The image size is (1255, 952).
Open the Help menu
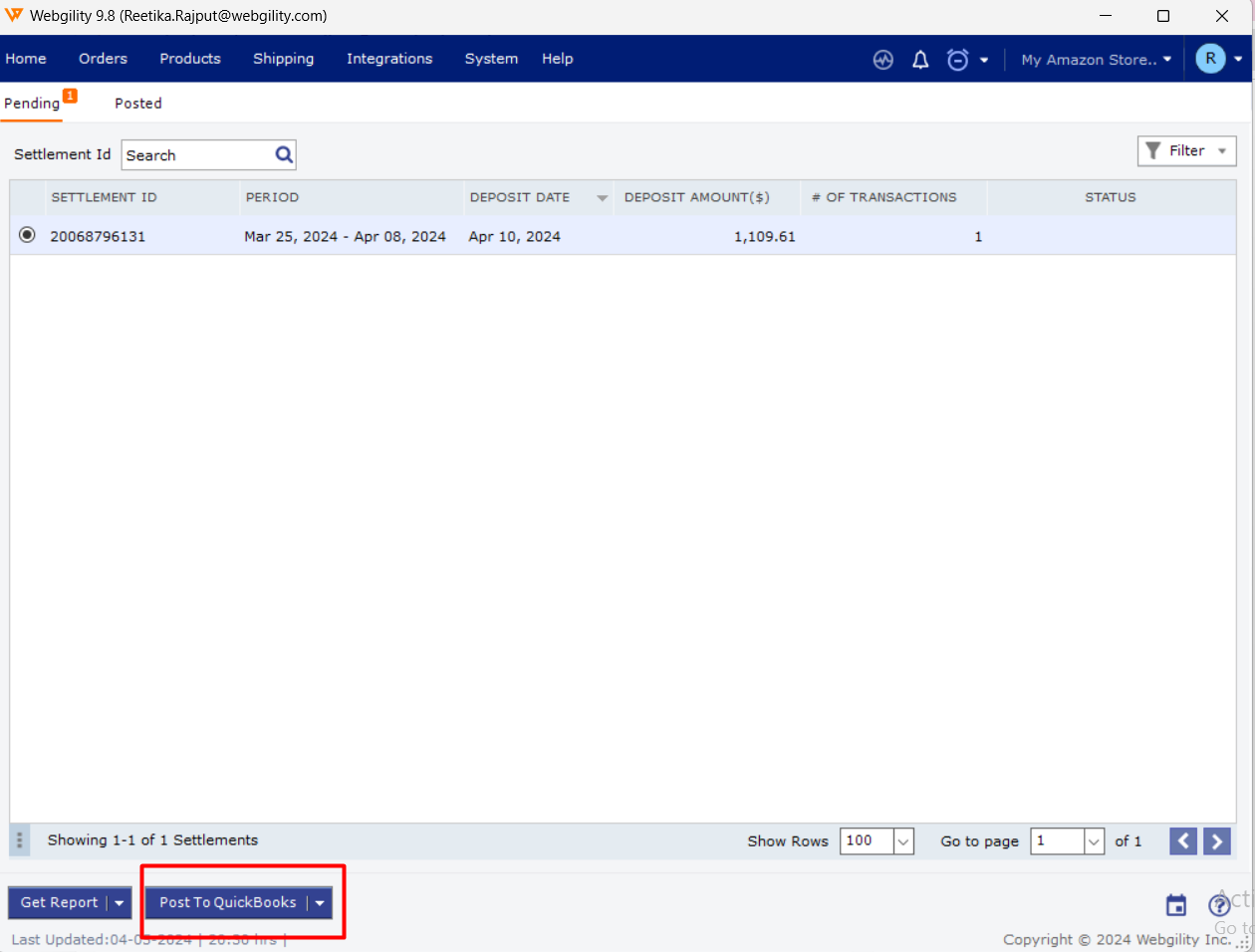[558, 59]
